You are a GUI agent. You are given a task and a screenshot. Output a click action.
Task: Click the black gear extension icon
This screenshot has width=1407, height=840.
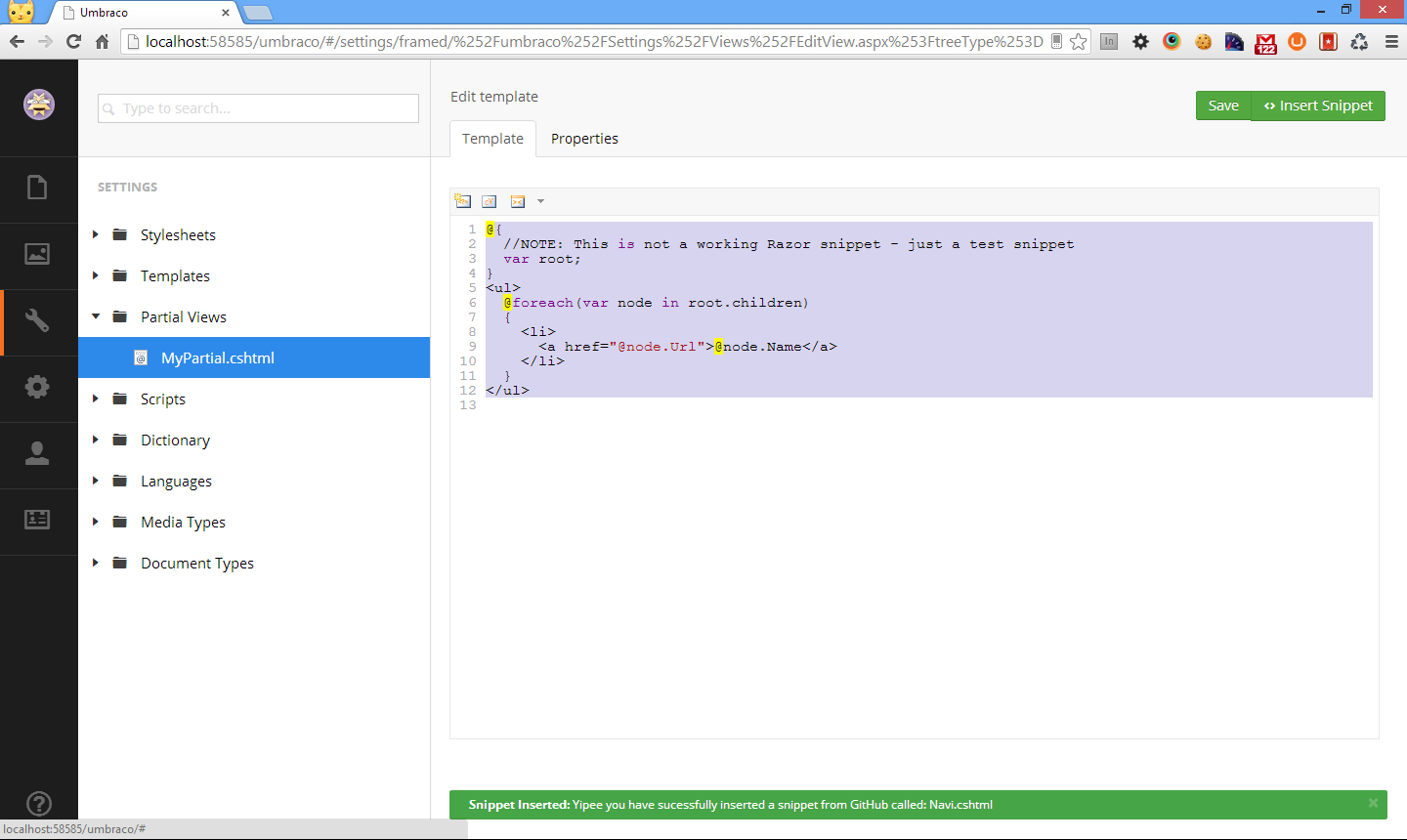tap(1140, 41)
